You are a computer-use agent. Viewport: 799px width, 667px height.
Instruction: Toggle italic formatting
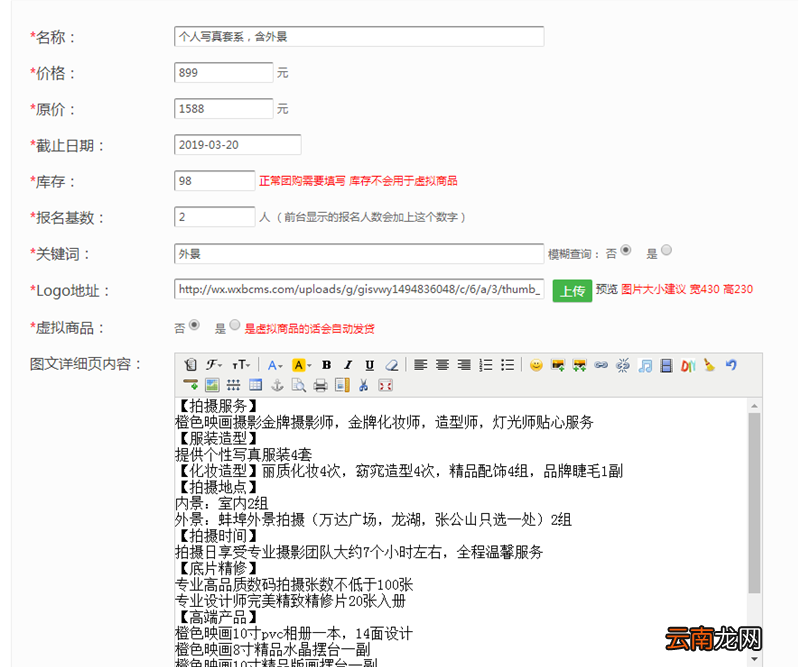[x=348, y=365]
